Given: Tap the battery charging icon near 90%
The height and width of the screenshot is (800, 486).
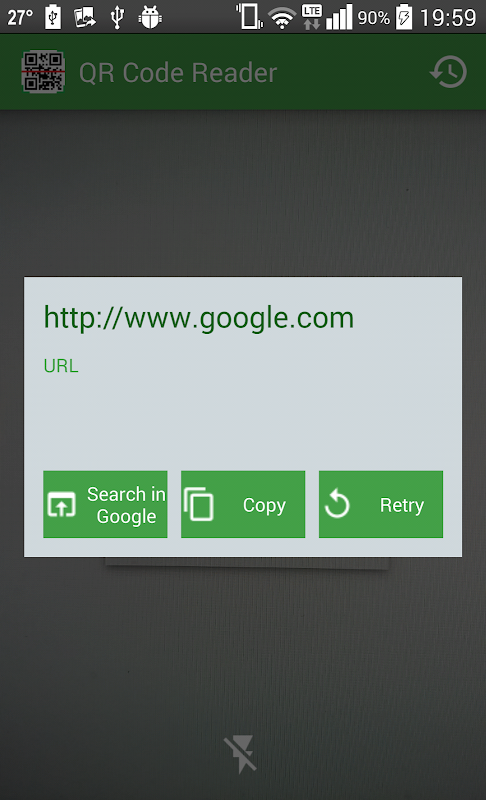Looking at the screenshot, I should tap(404, 17).
